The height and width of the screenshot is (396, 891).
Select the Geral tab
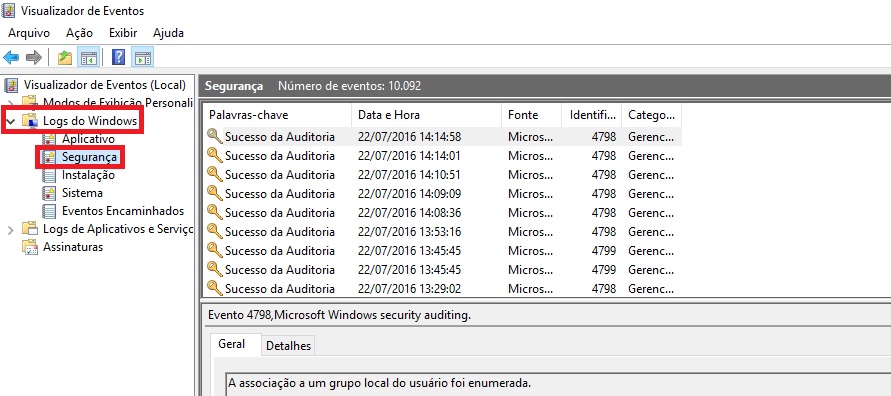point(232,344)
